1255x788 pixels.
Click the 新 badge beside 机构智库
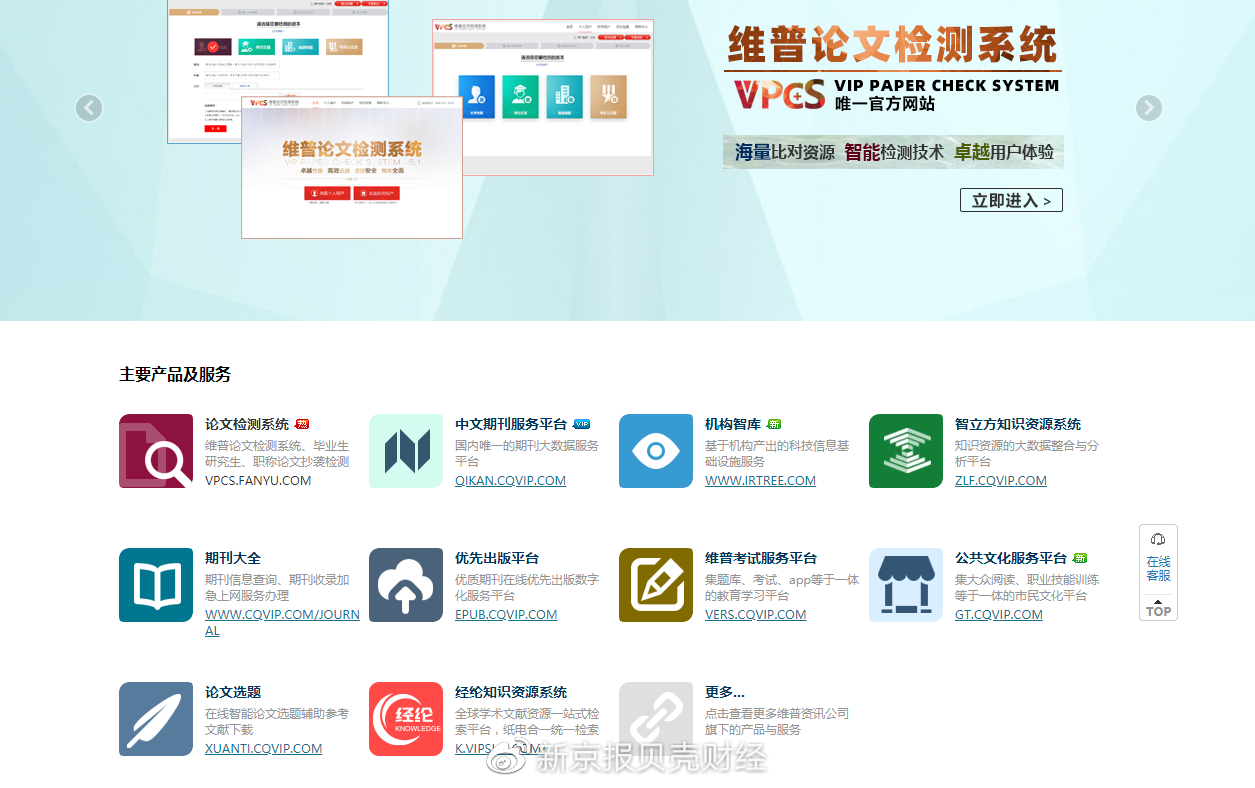click(x=774, y=424)
